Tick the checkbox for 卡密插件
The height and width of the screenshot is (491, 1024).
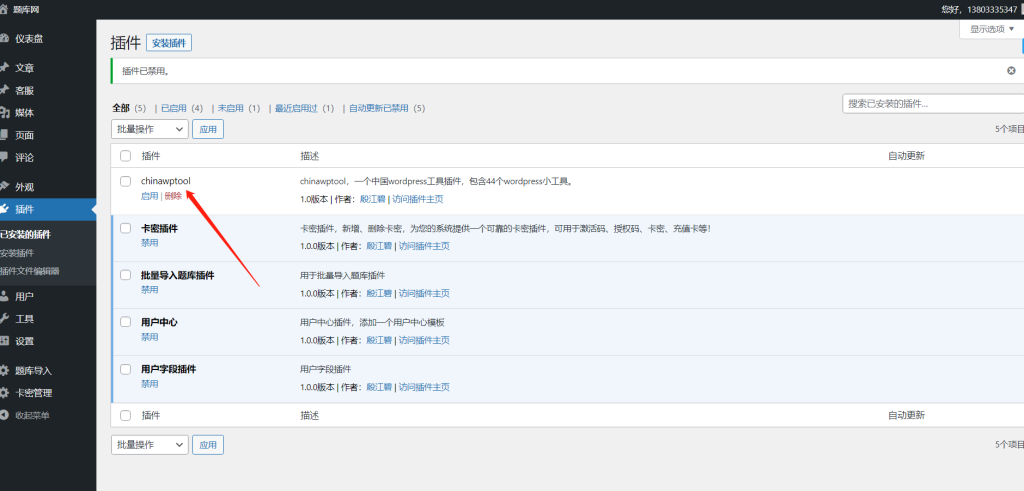[x=125, y=228]
